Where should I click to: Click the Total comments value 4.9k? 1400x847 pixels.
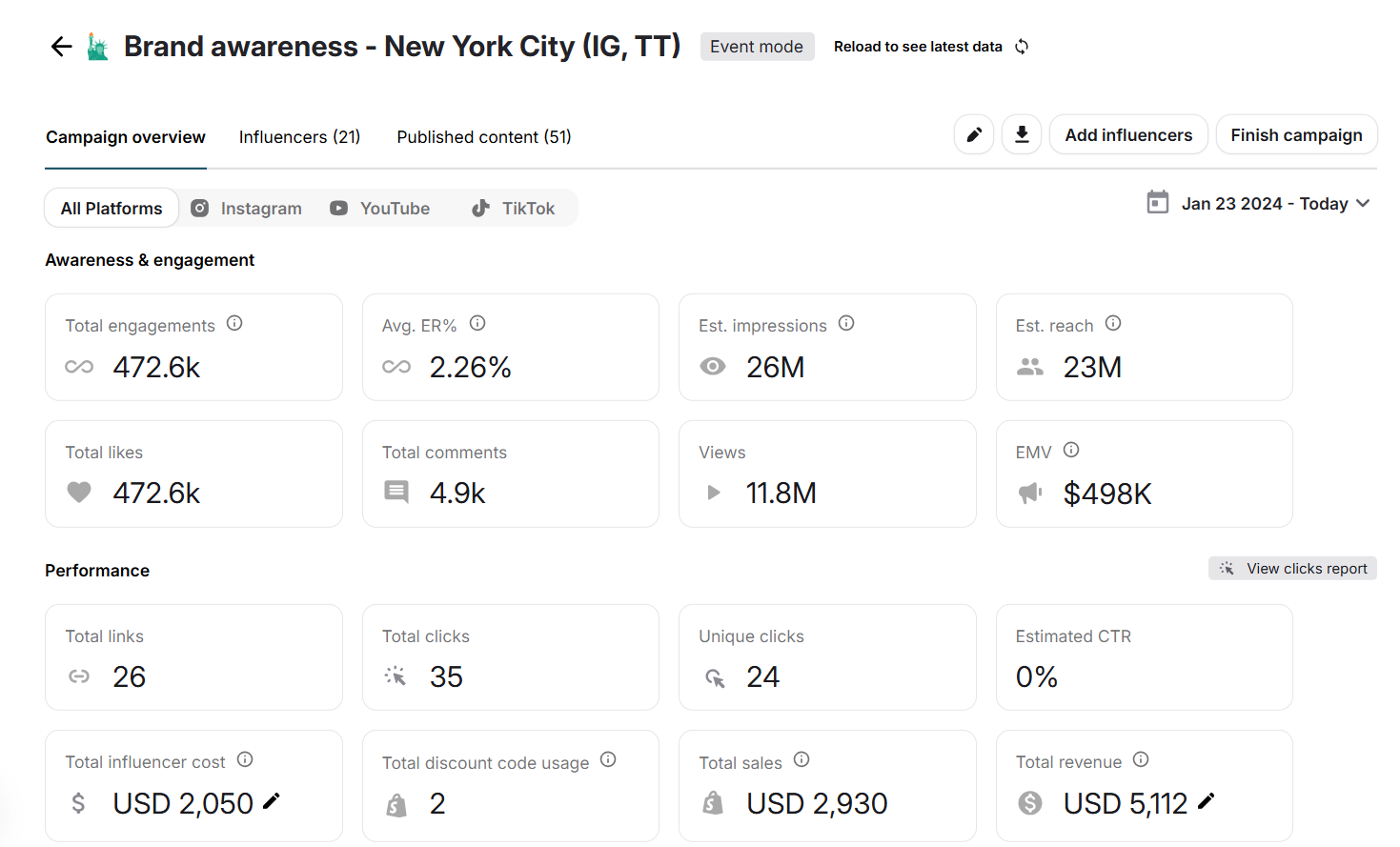(457, 494)
